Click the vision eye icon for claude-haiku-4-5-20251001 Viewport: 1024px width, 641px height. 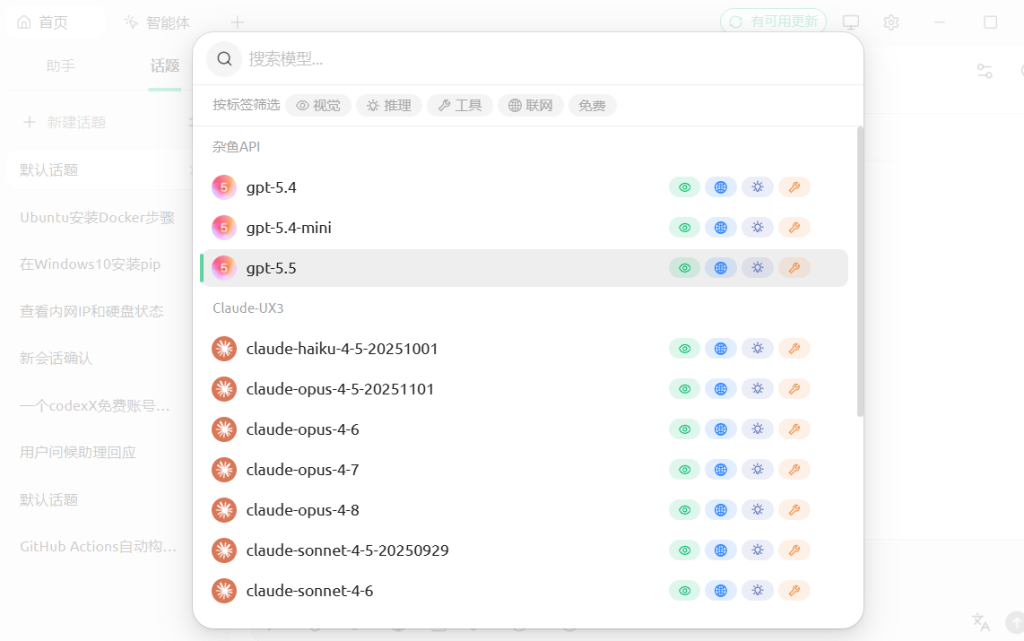pos(684,349)
